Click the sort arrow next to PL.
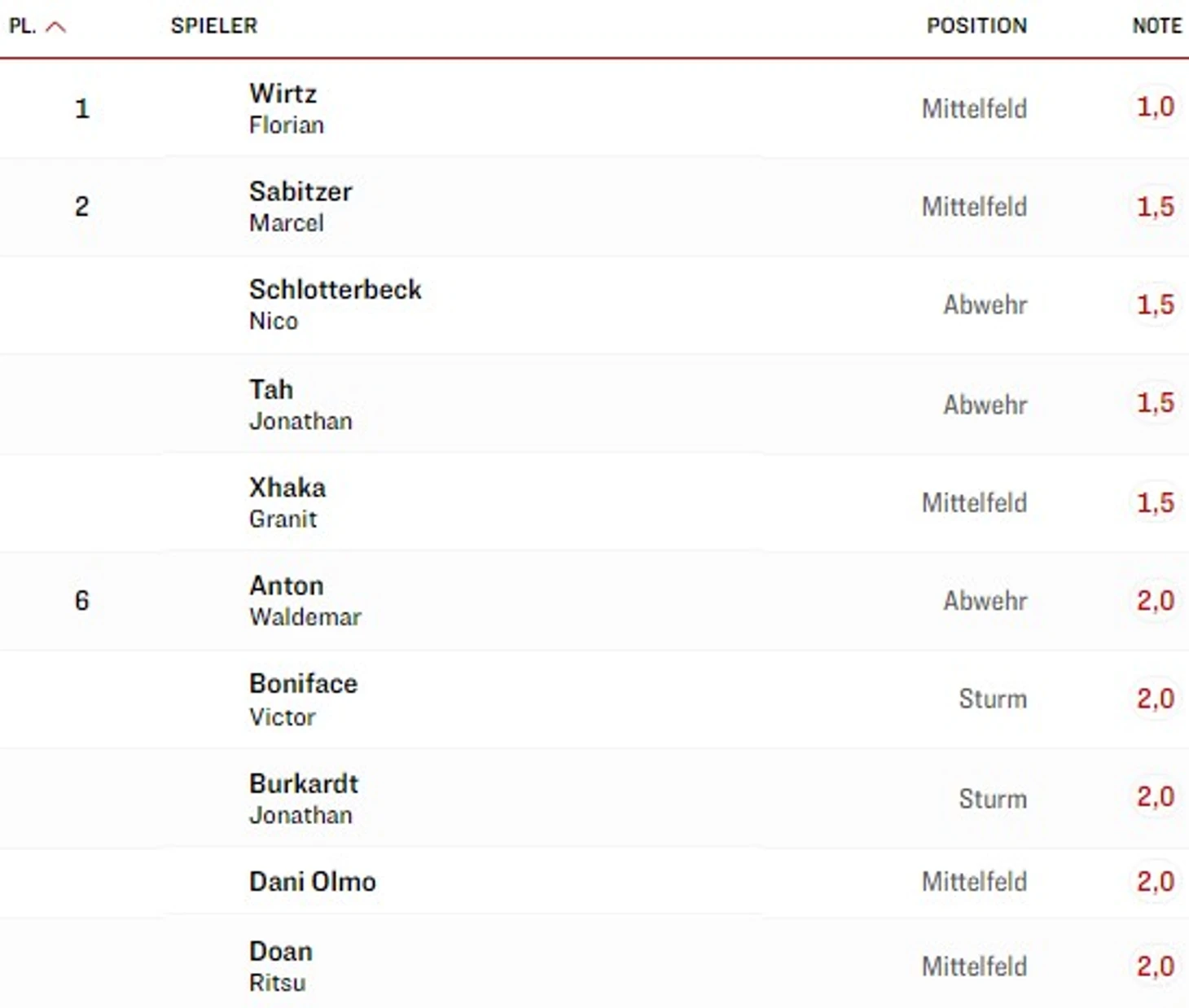 tap(55, 27)
